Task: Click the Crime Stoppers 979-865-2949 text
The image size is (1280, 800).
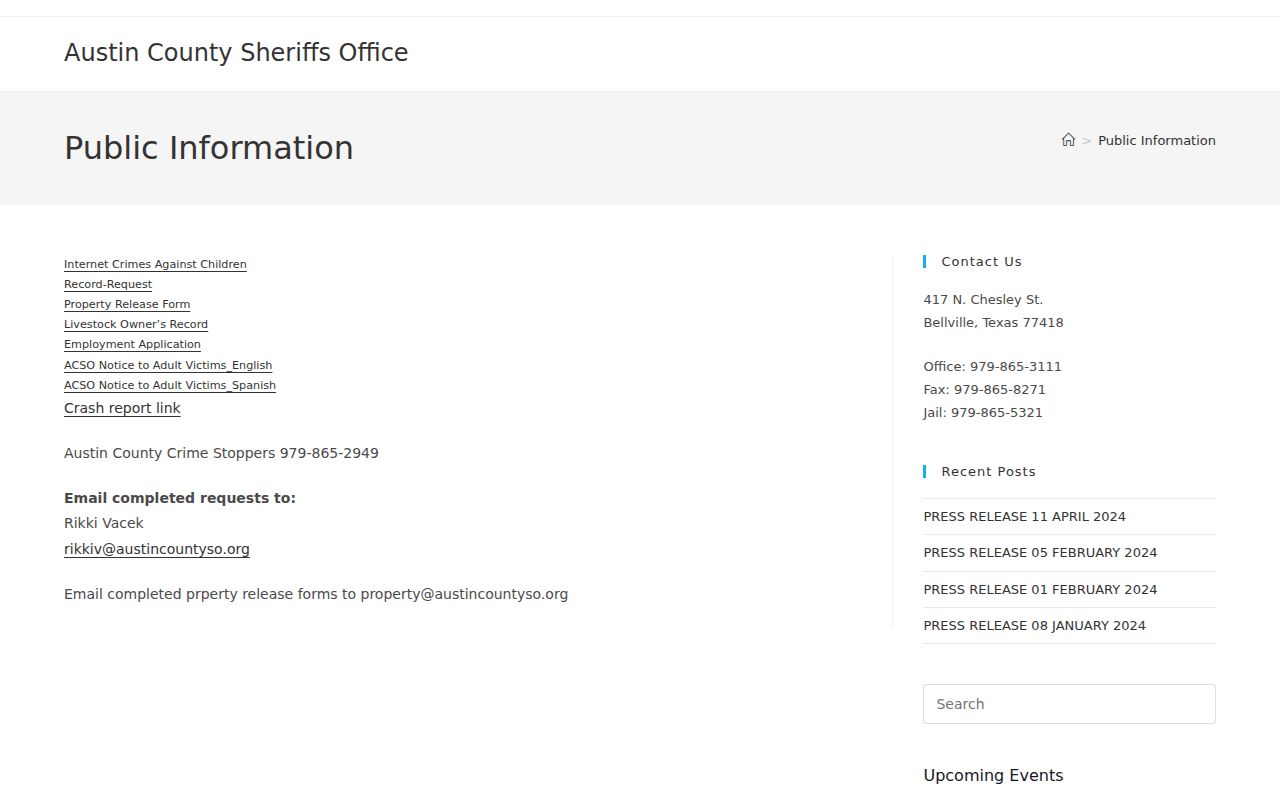Action: [221, 453]
